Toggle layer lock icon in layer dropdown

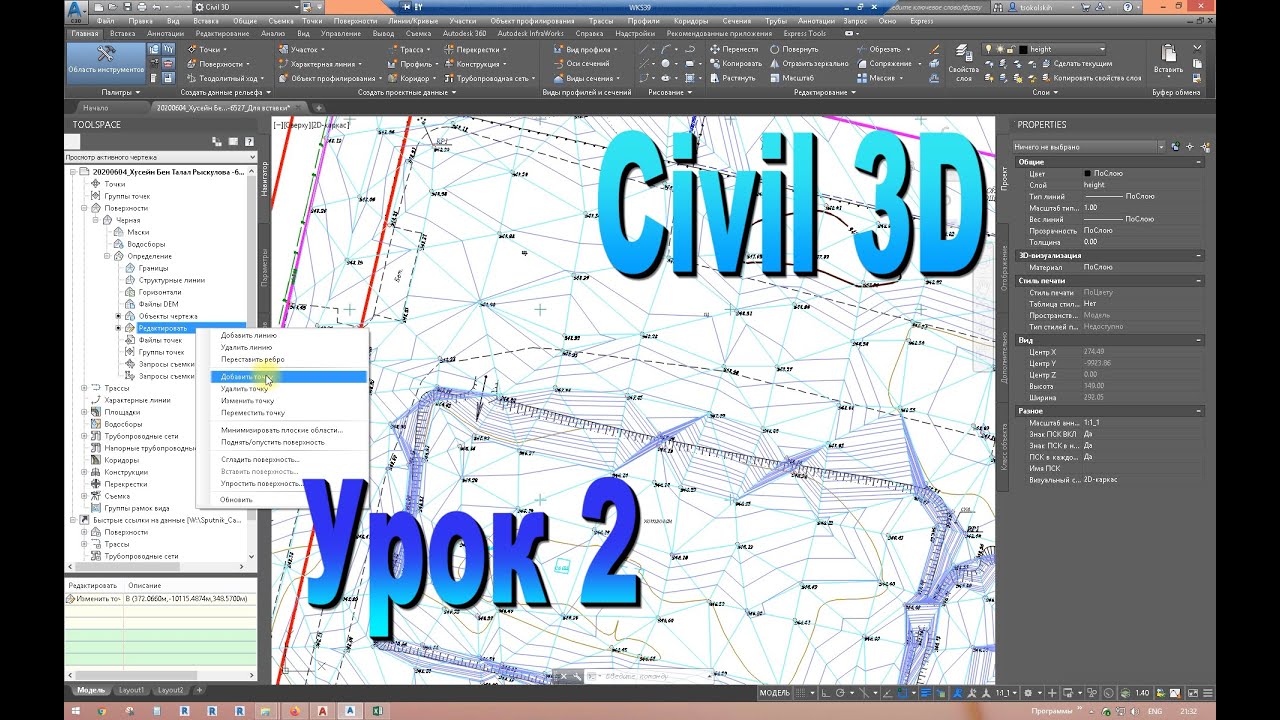1009,49
